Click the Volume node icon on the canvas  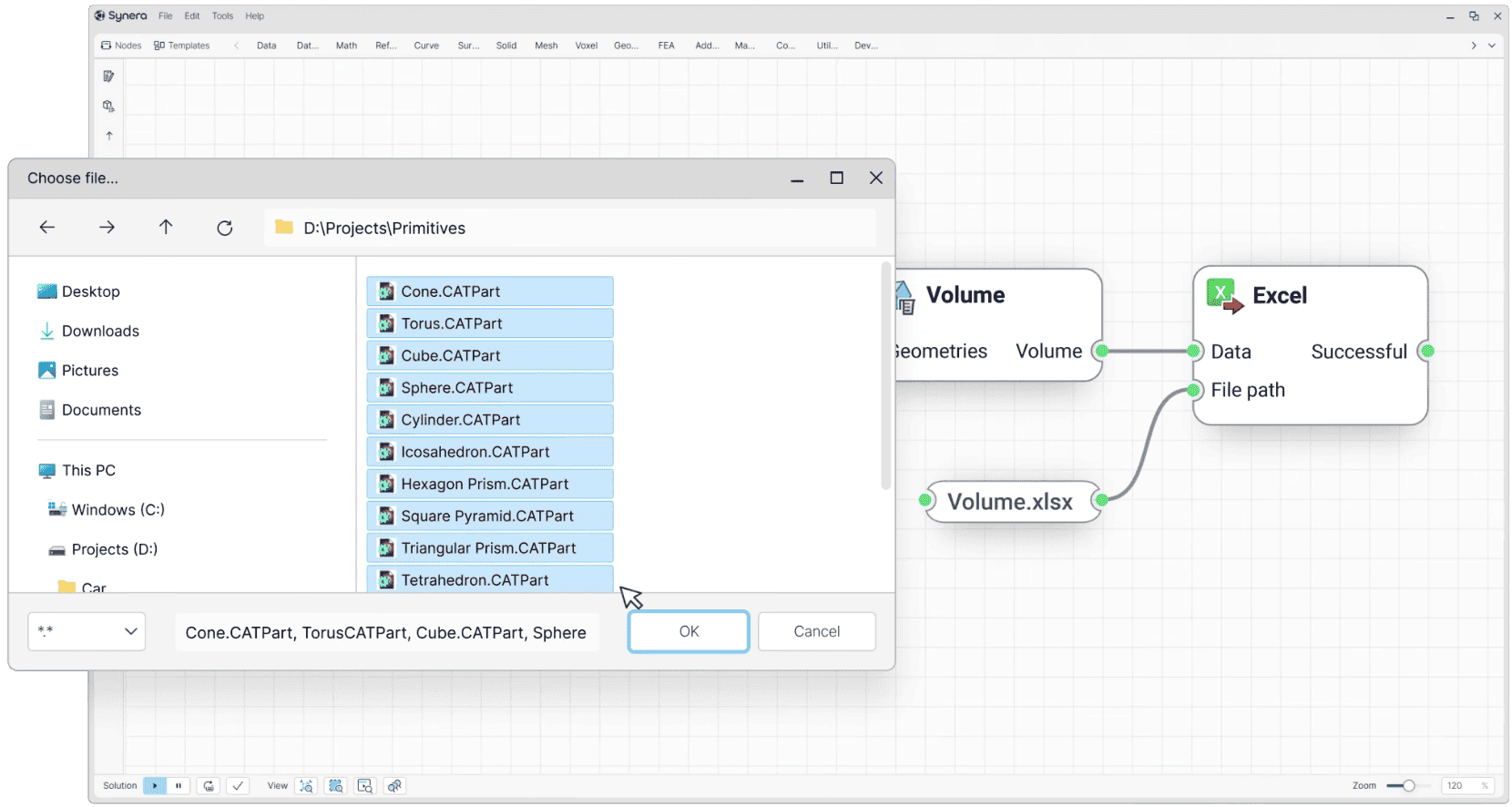click(x=905, y=297)
